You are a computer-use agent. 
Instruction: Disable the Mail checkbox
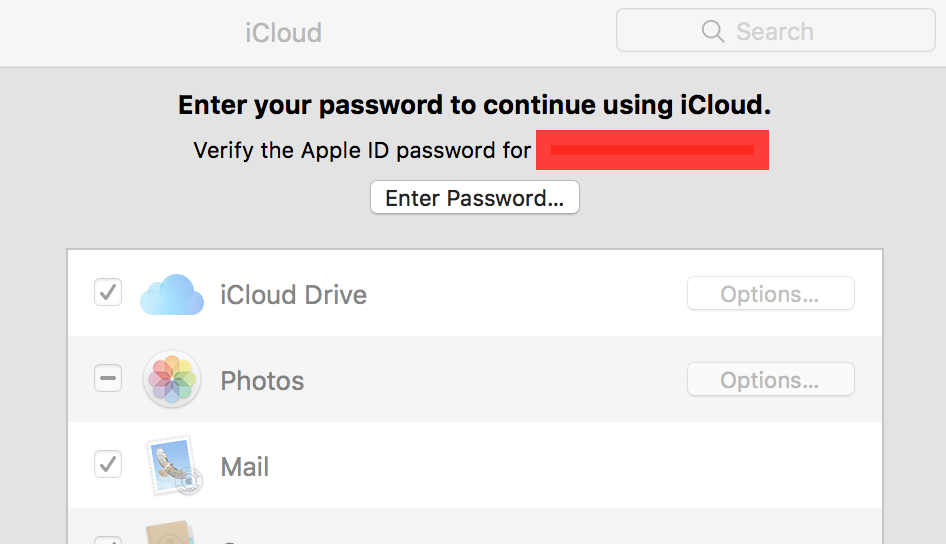point(108,464)
